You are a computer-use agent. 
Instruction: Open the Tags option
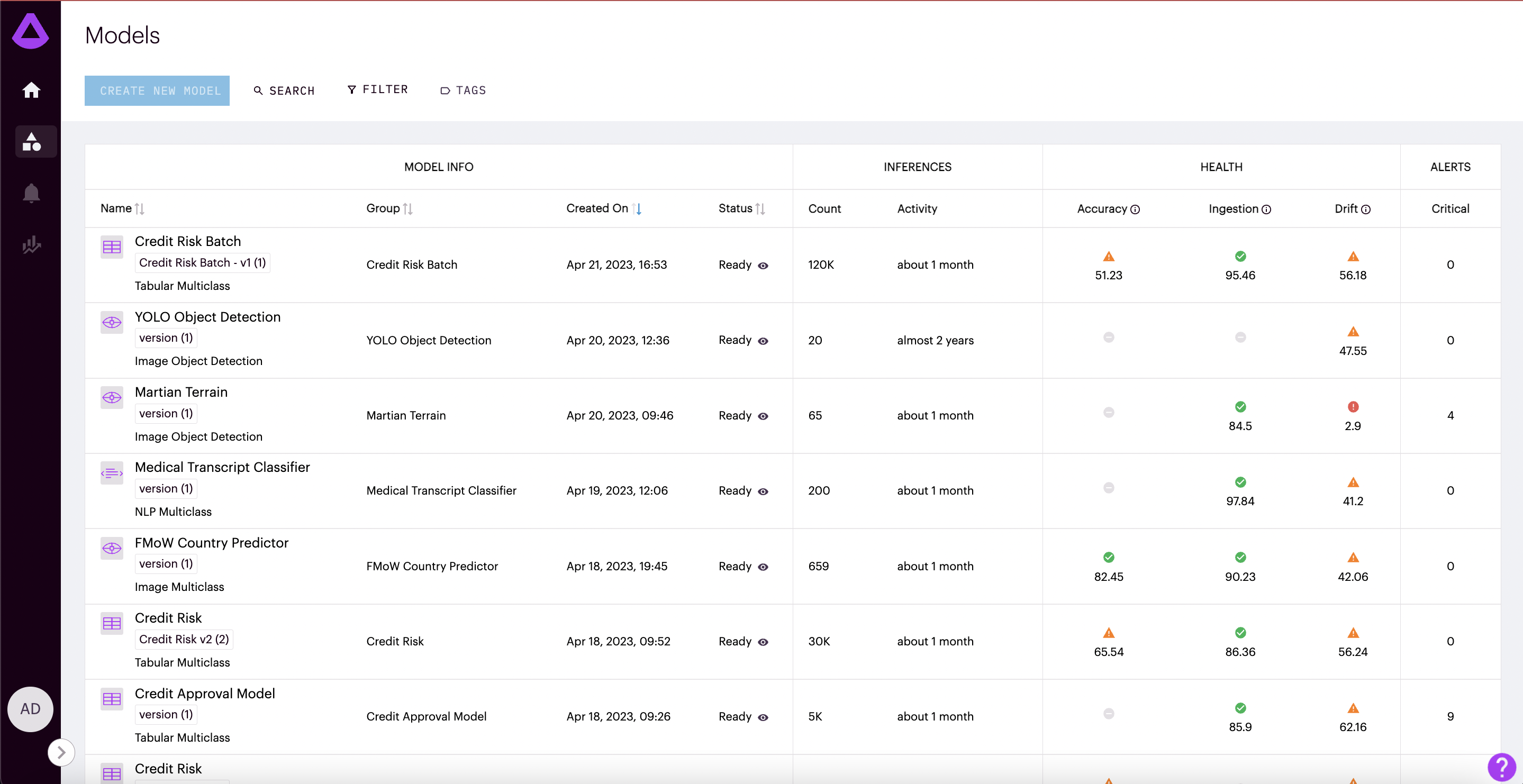463,90
